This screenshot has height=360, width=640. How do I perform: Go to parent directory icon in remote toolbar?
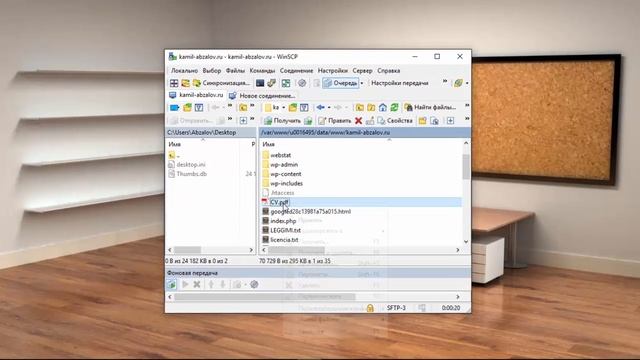360,107
